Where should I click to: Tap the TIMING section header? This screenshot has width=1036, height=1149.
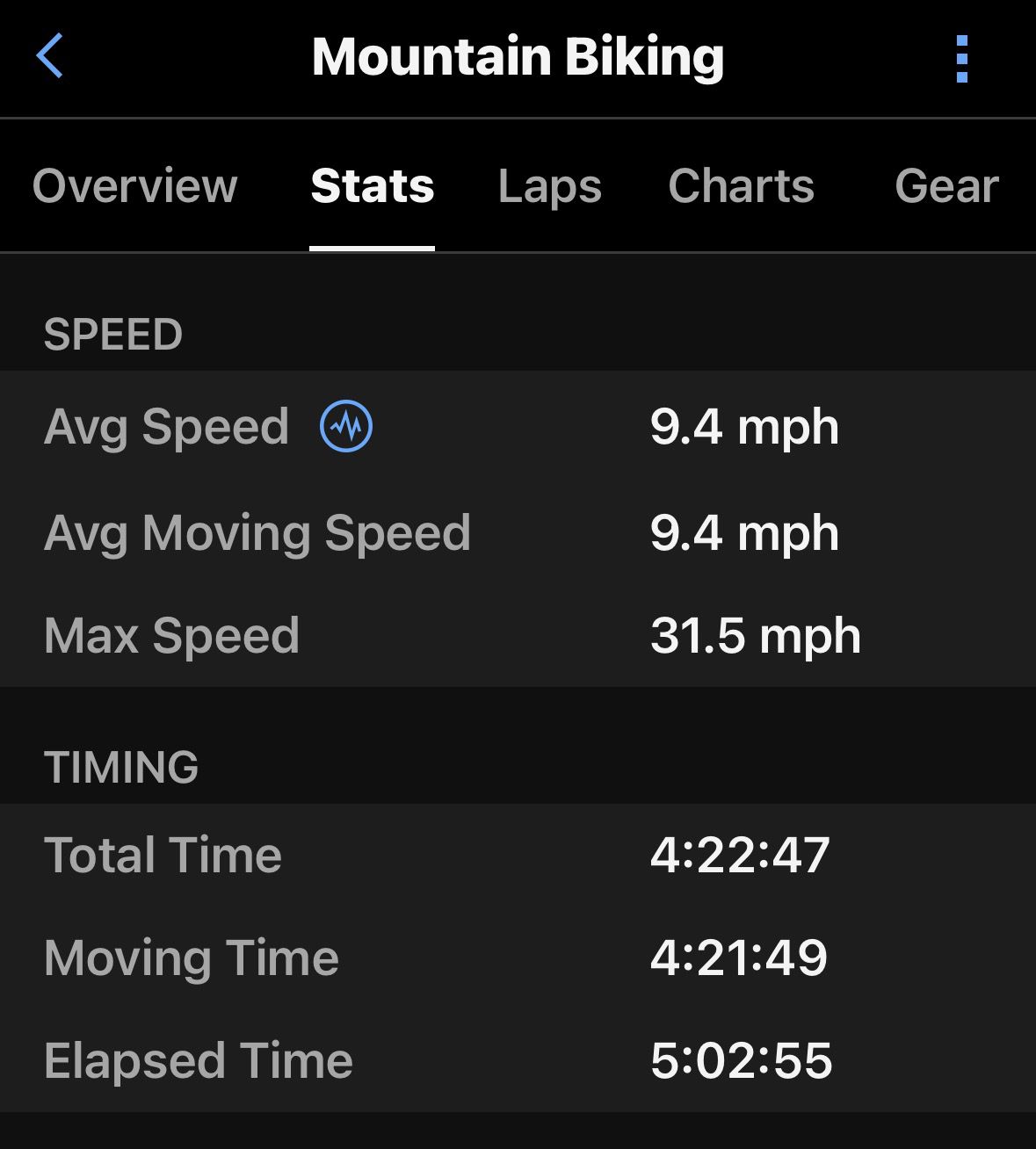[x=121, y=767]
